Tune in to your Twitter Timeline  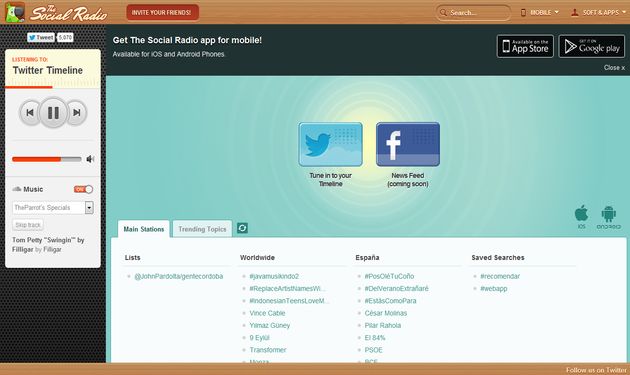tap(330, 144)
